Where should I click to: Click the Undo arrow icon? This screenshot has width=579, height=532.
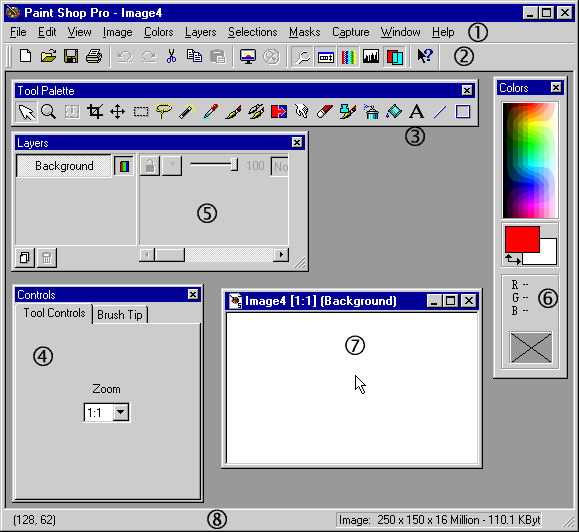pos(125,56)
